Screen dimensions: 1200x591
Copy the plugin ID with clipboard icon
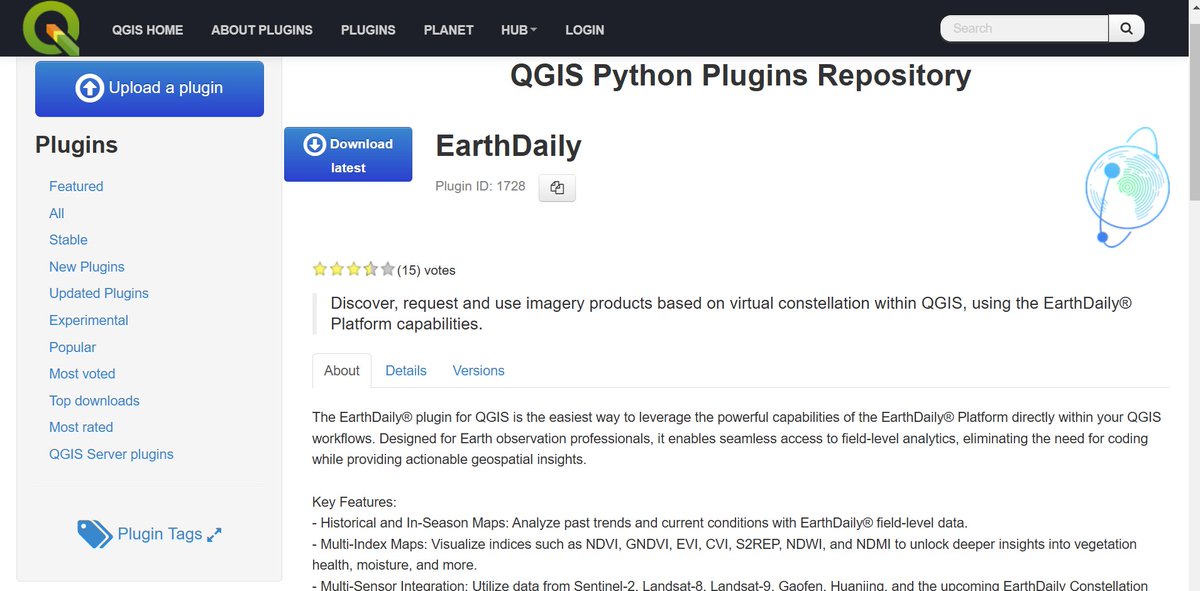pyautogui.click(x=557, y=188)
